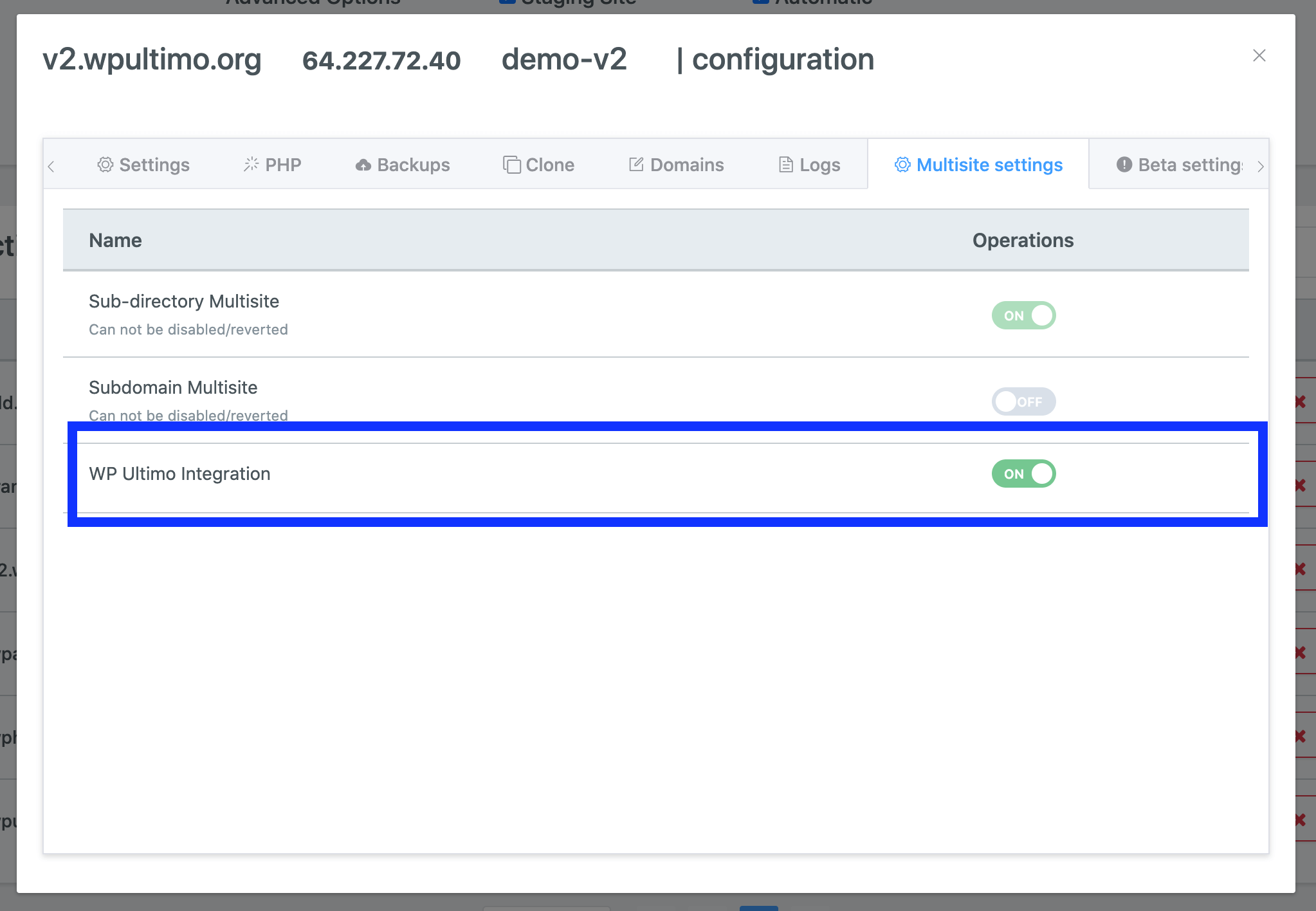Image resolution: width=1316 pixels, height=911 pixels.
Task: Click the v2.wpultimo.org title
Action: (152, 60)
